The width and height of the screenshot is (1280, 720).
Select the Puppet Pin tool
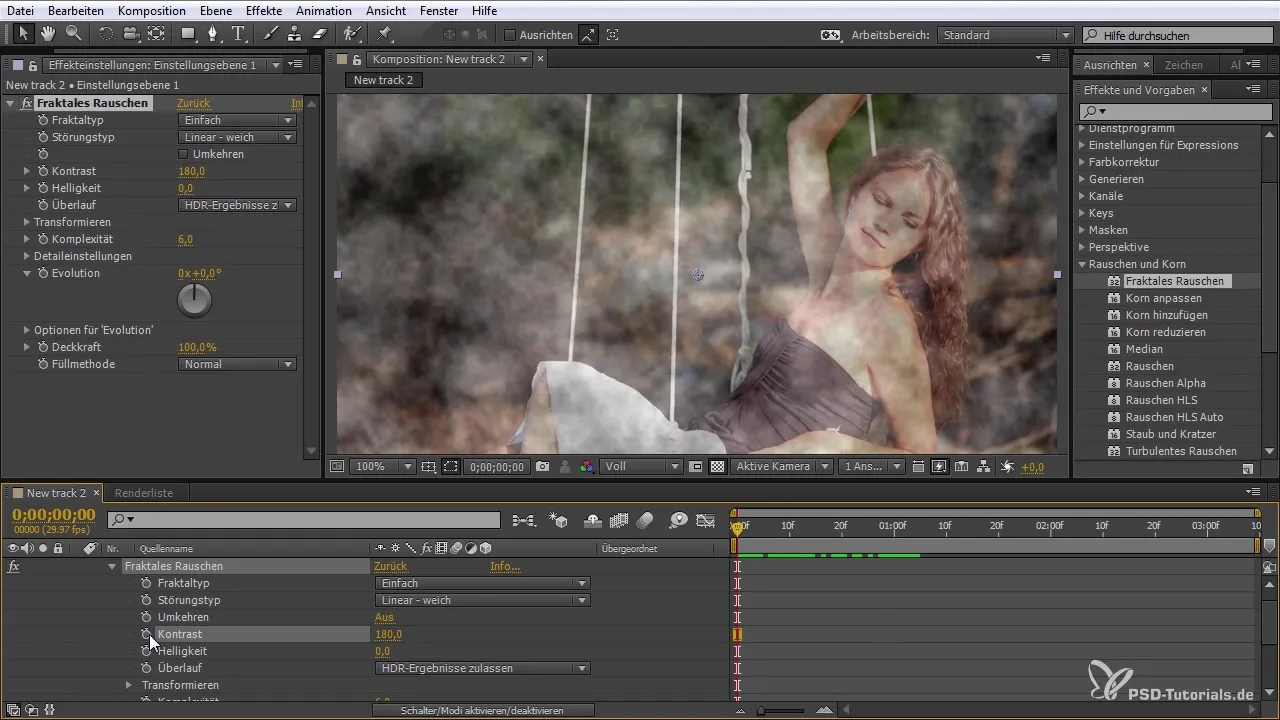point(385,33)
